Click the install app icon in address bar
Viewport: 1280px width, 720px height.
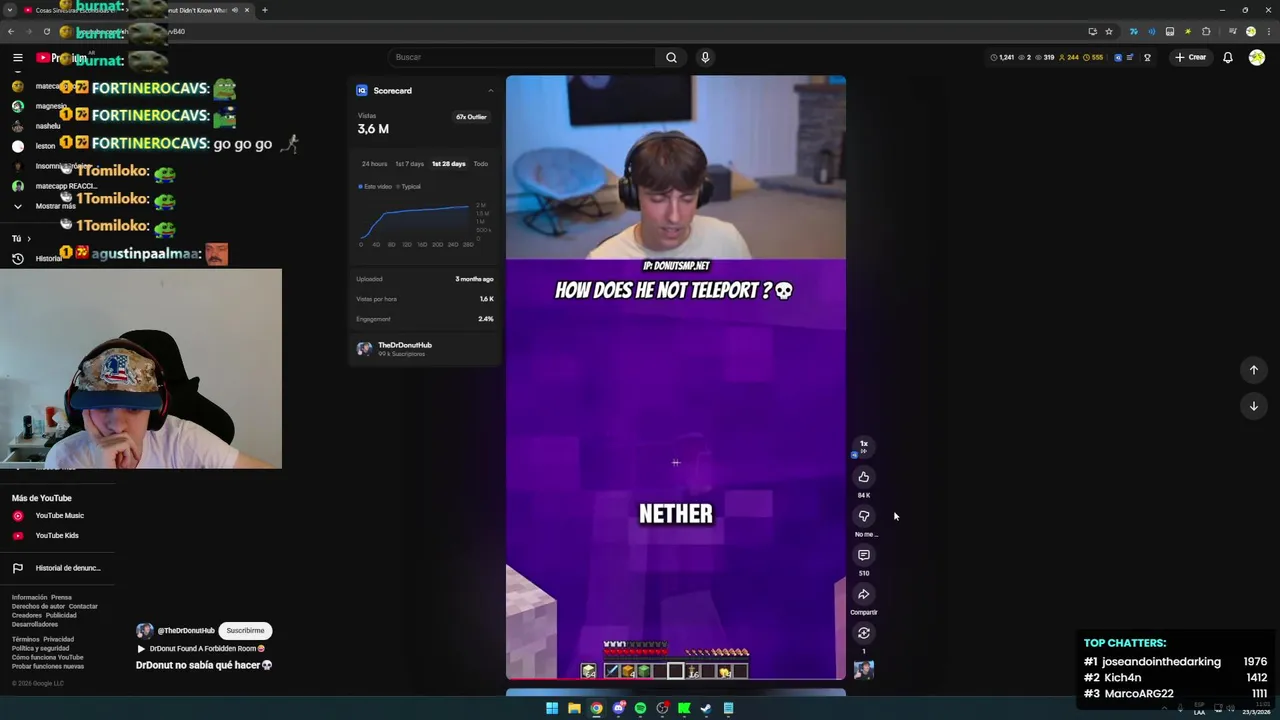click(x=1092, y=31)
